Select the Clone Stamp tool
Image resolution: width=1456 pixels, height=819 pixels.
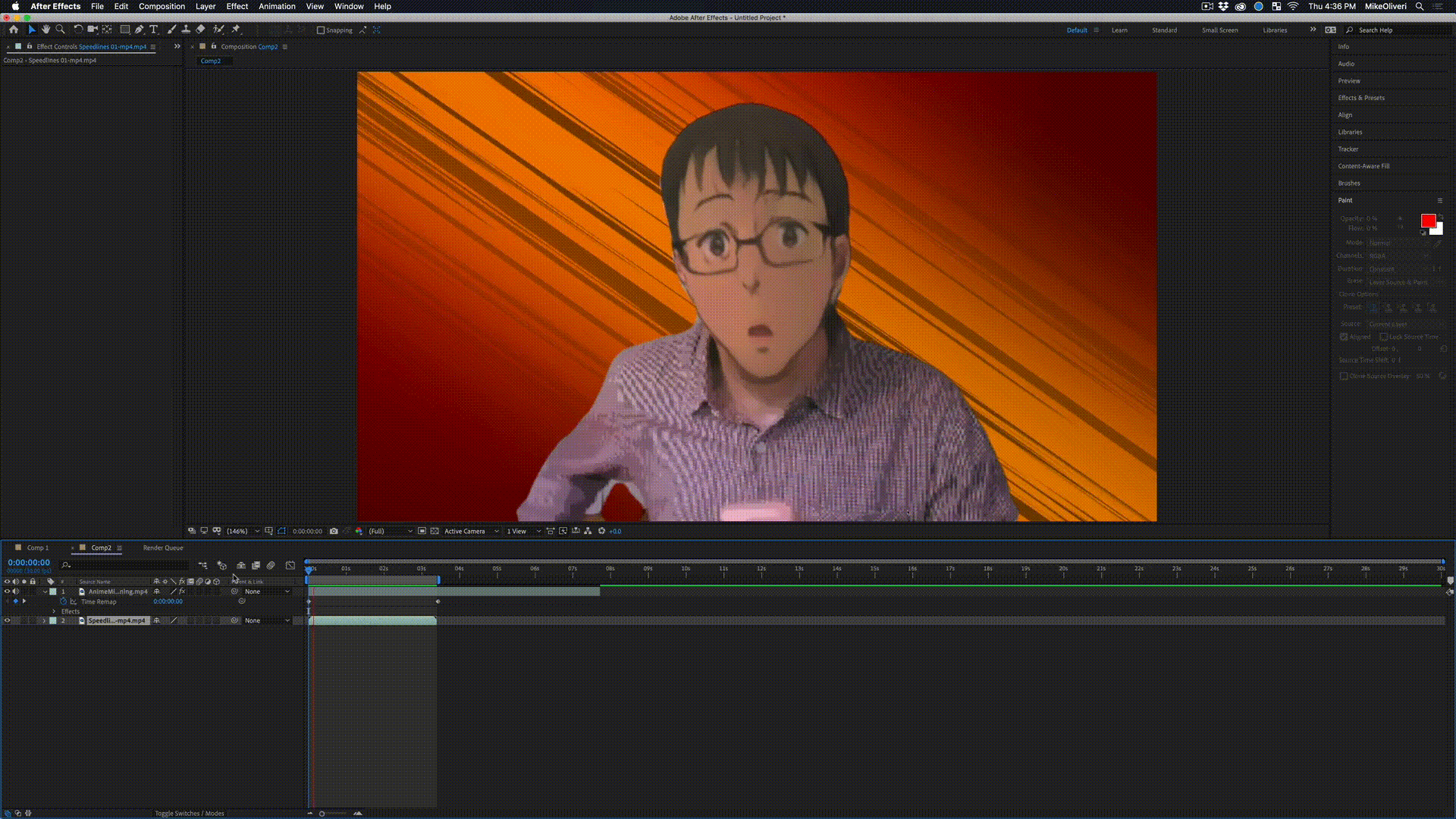click(x=186, y=30)
